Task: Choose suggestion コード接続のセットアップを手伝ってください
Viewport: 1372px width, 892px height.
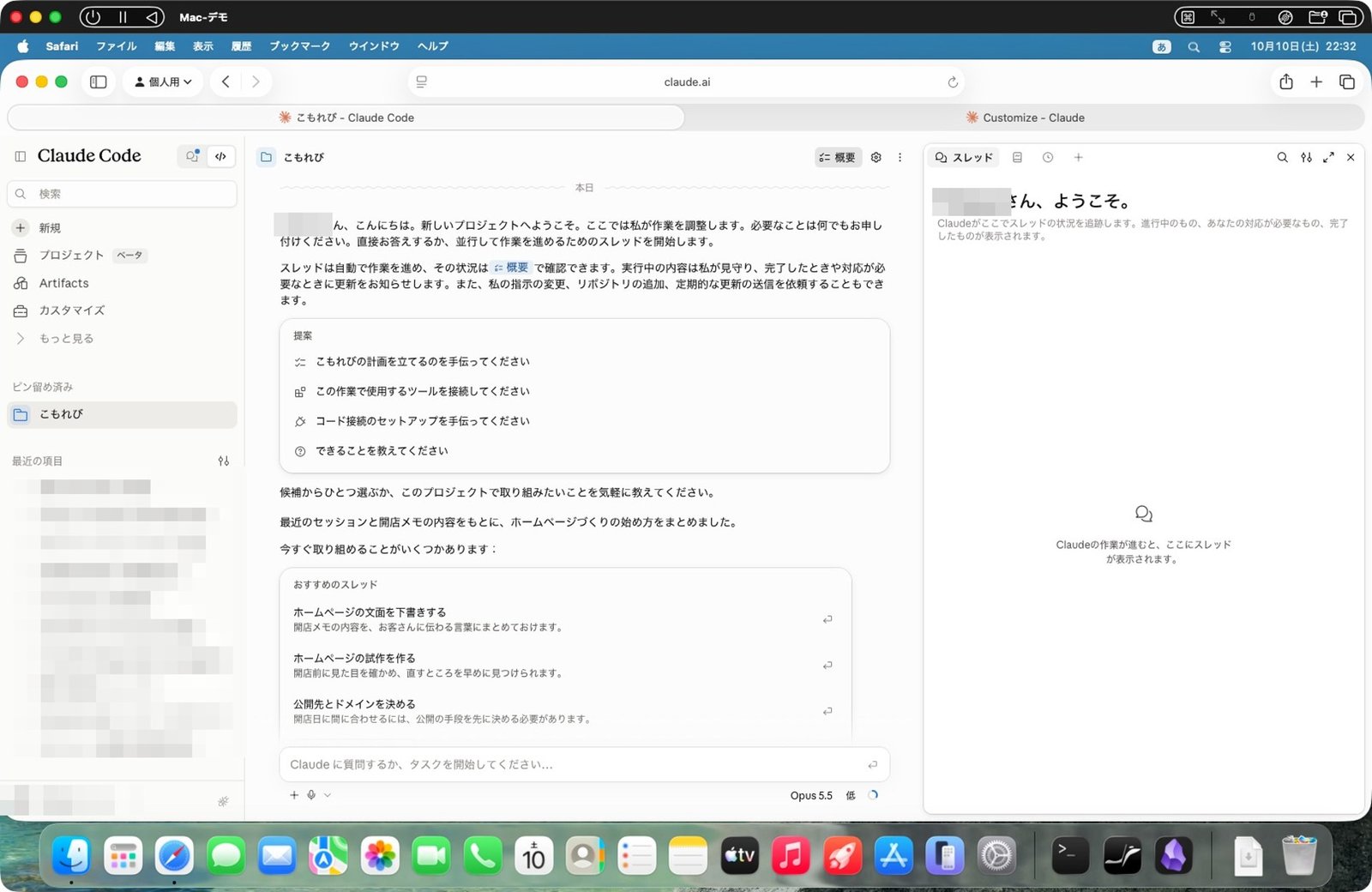Action: pos(585,421)
